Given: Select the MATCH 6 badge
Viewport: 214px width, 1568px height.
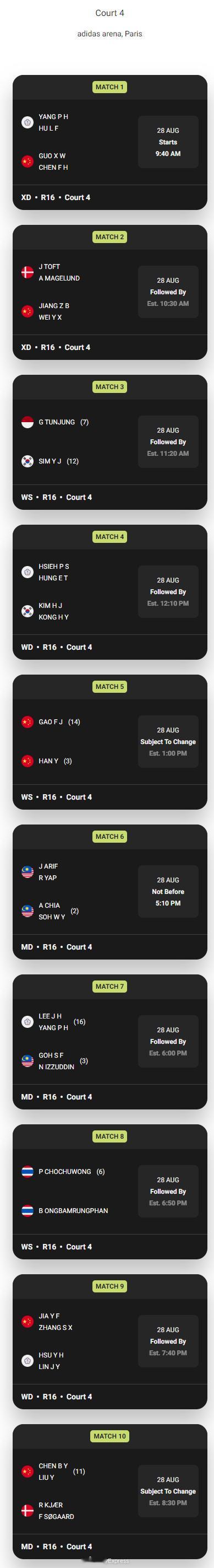Looking at the screenshot, I should [109, 836].
